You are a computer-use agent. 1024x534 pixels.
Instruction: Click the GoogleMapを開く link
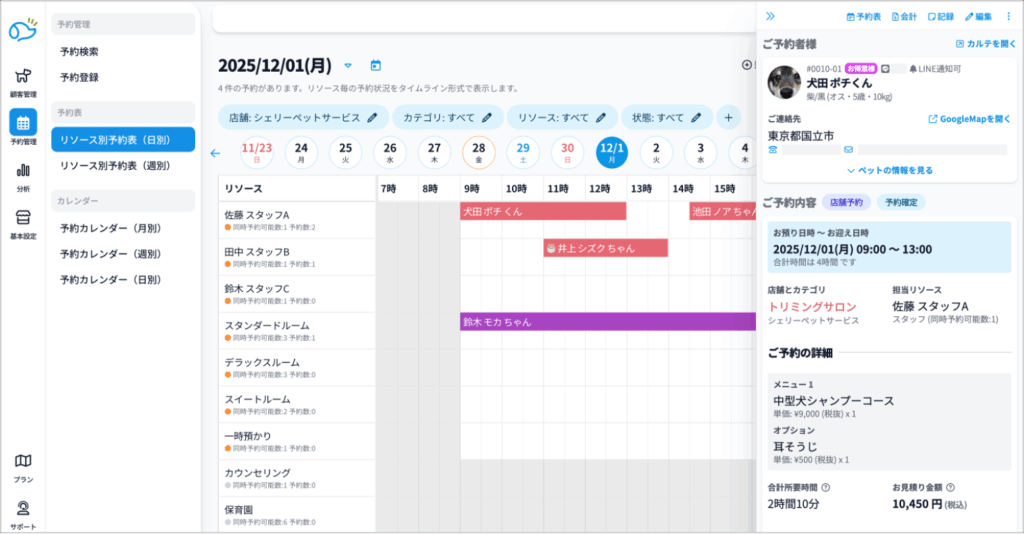tap(970, 119)
